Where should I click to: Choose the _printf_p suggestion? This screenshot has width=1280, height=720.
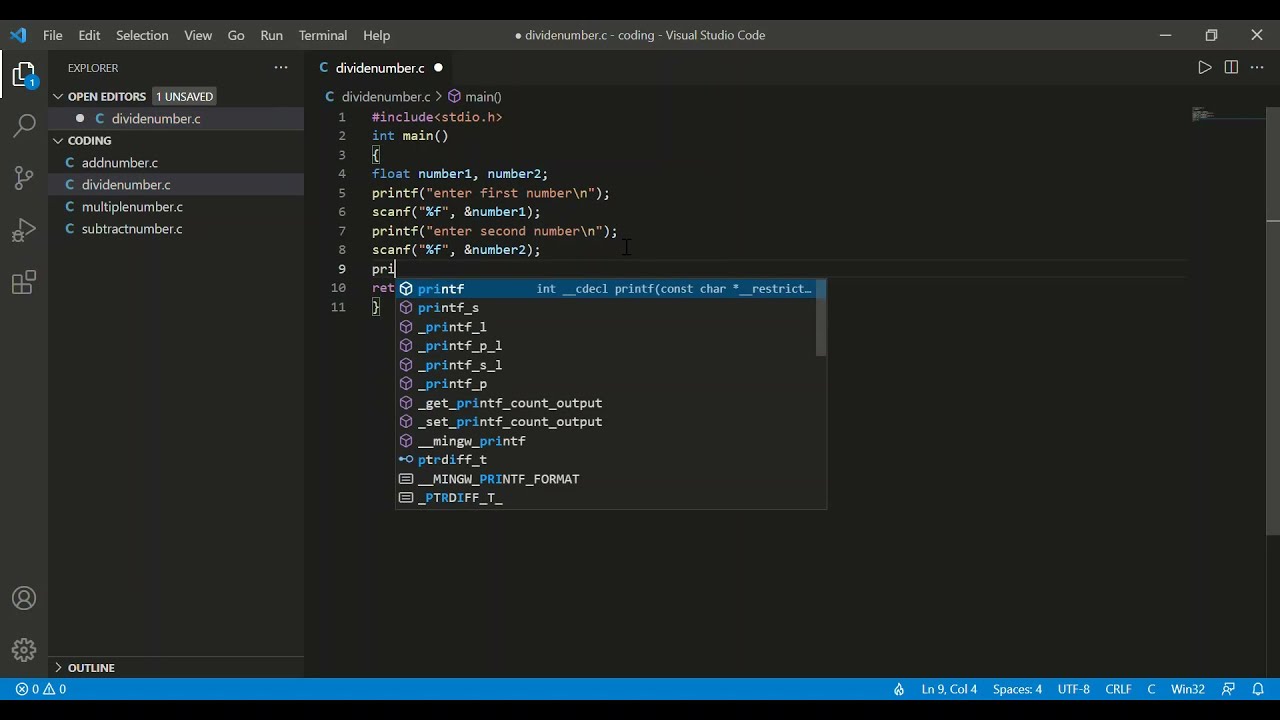click(606, 384)
